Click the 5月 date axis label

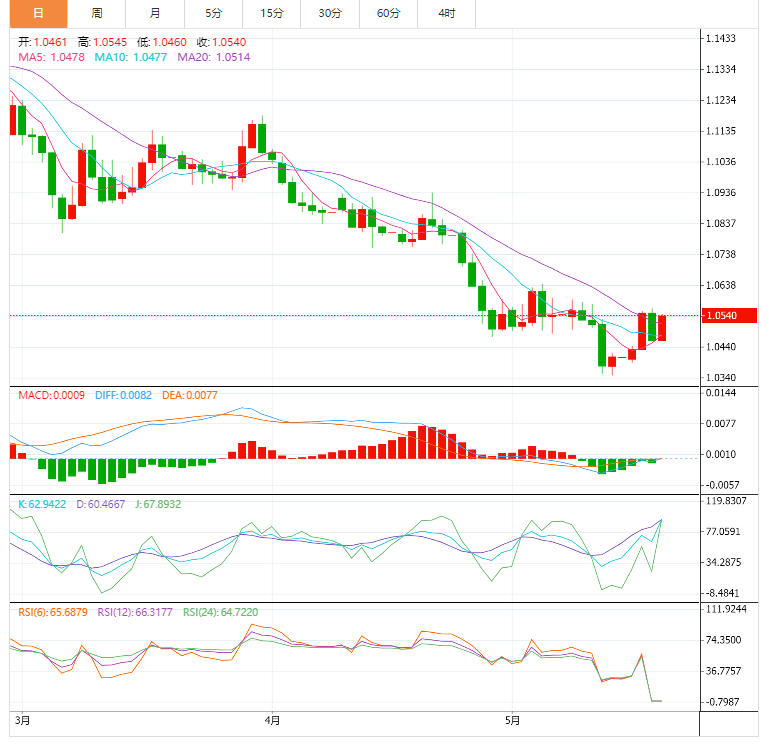pyautogui.click(x=513, y=721)
